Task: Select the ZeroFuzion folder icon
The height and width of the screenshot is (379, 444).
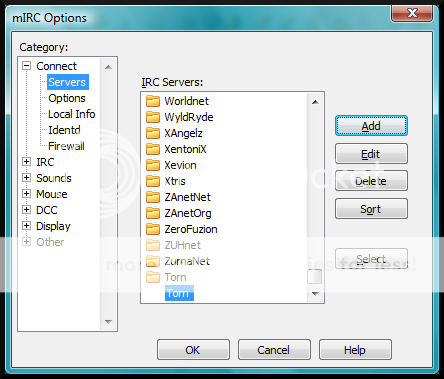Action: (153, 229)
